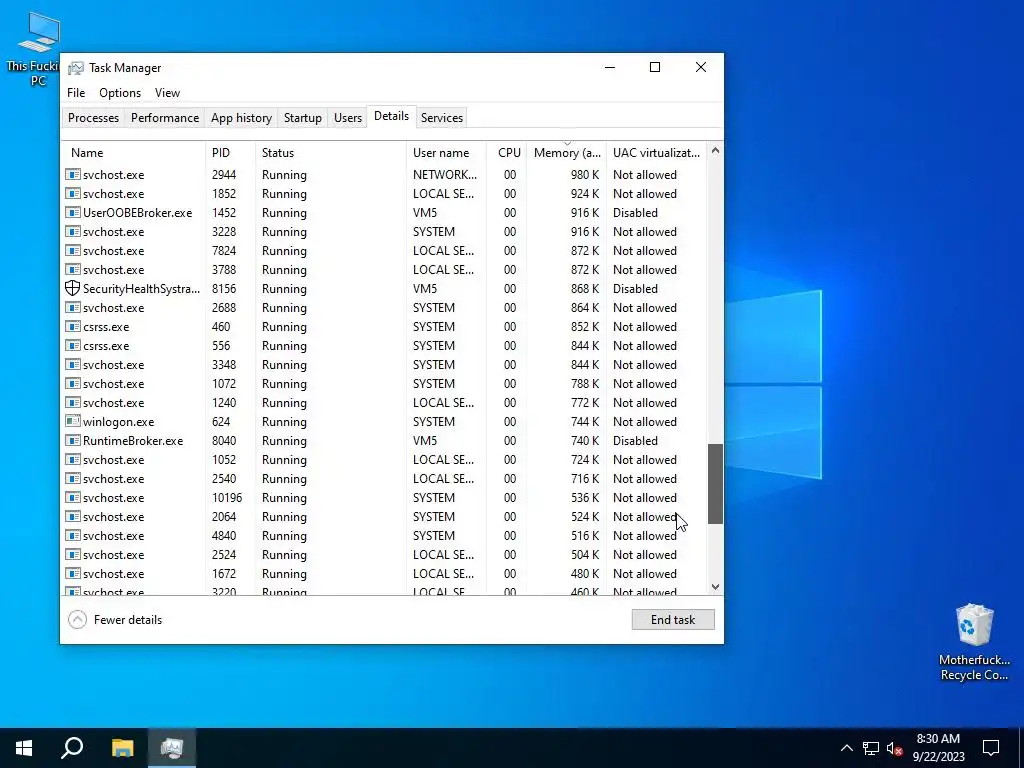The height and width of the screenshot is (768, 1024).
Task: Select the RuntimeBroker.exe process name
Action: click(133, 441)
